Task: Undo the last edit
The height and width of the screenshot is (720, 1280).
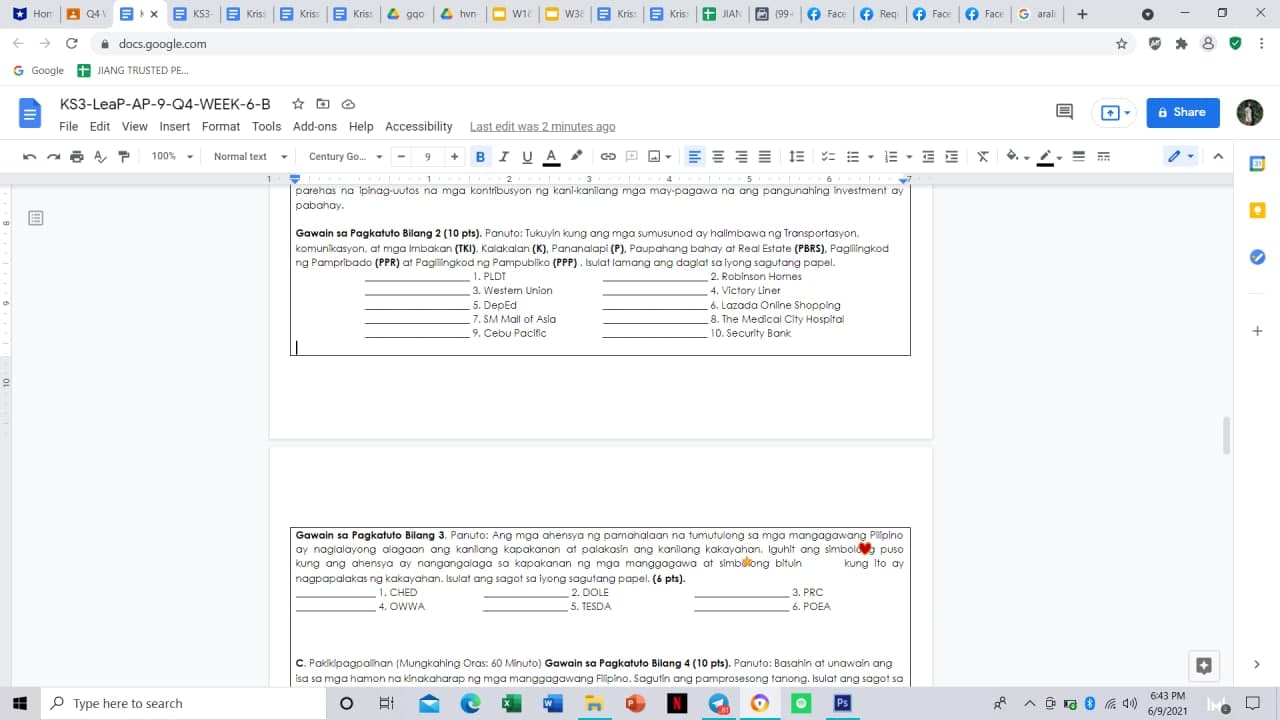Action: point(30,157)
